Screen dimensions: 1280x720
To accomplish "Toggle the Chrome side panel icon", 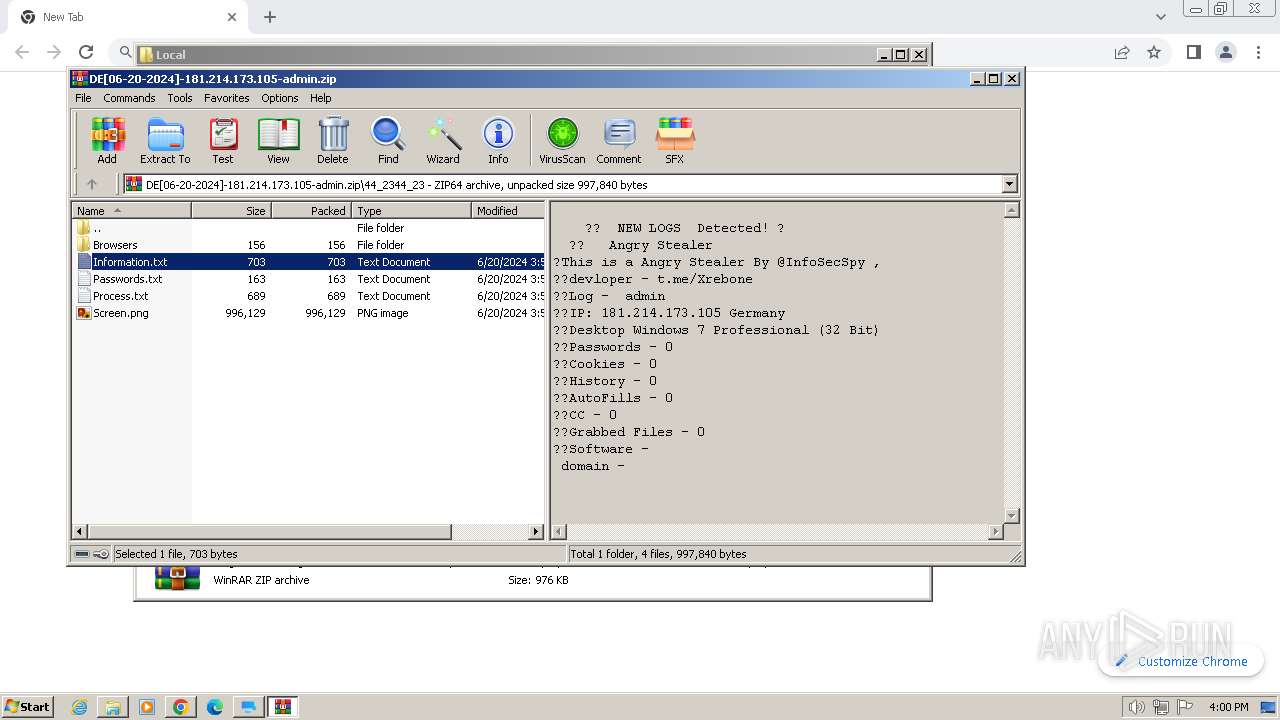I will [x=1193, y=52].
